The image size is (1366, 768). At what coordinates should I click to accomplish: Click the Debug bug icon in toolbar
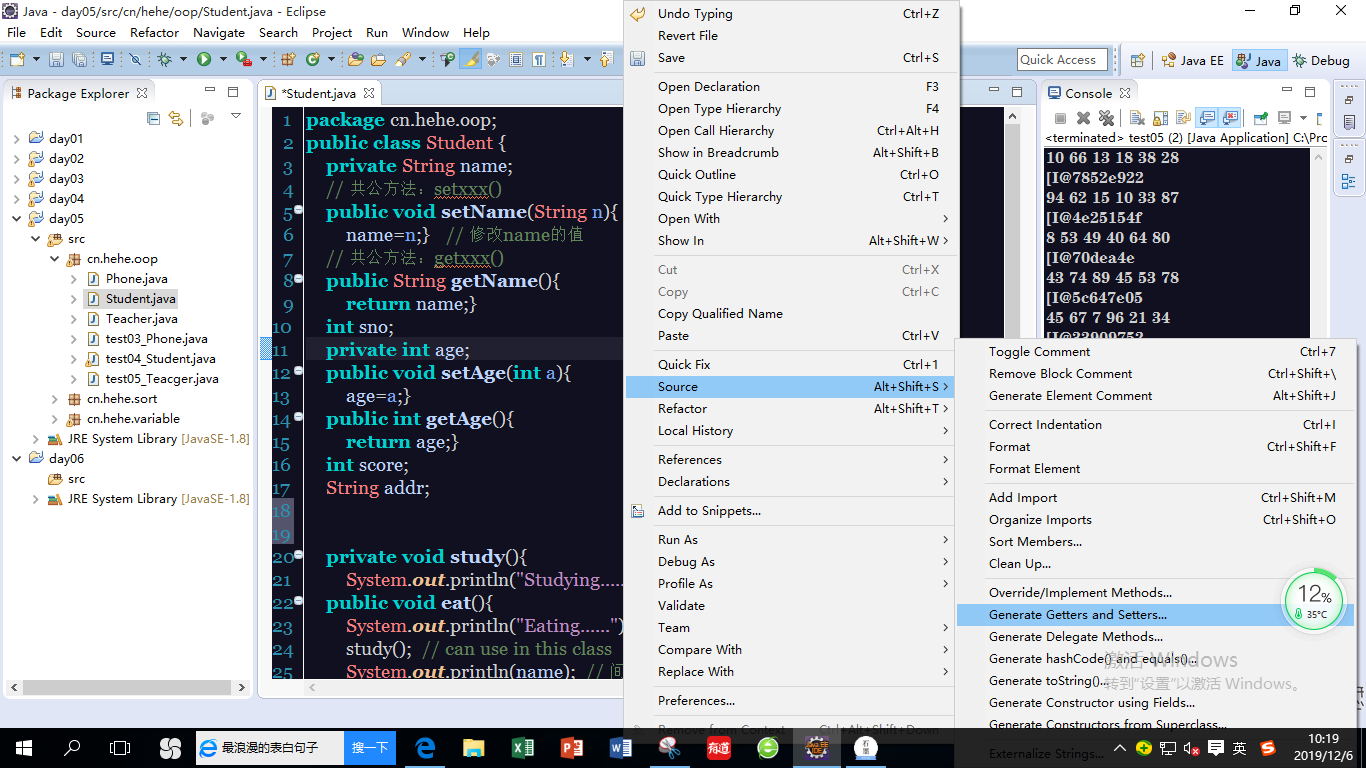pyautogui.click(x=164, y=60)
